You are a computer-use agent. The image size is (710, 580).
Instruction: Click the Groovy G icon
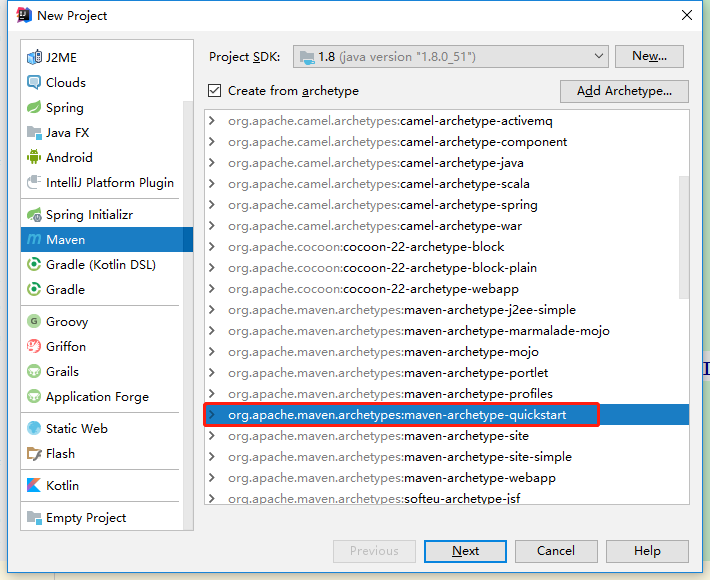click(x=34, y=321)
